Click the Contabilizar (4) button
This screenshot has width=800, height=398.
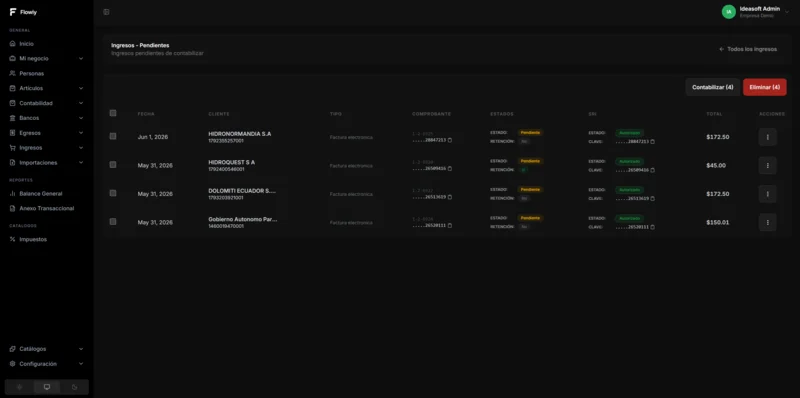click(x=713, y=87)
